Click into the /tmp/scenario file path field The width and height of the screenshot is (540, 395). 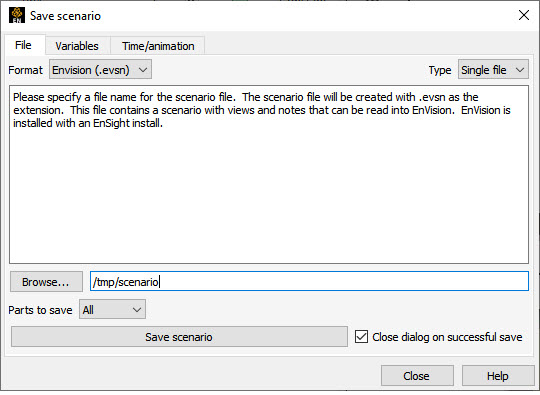tap(309, 281)
